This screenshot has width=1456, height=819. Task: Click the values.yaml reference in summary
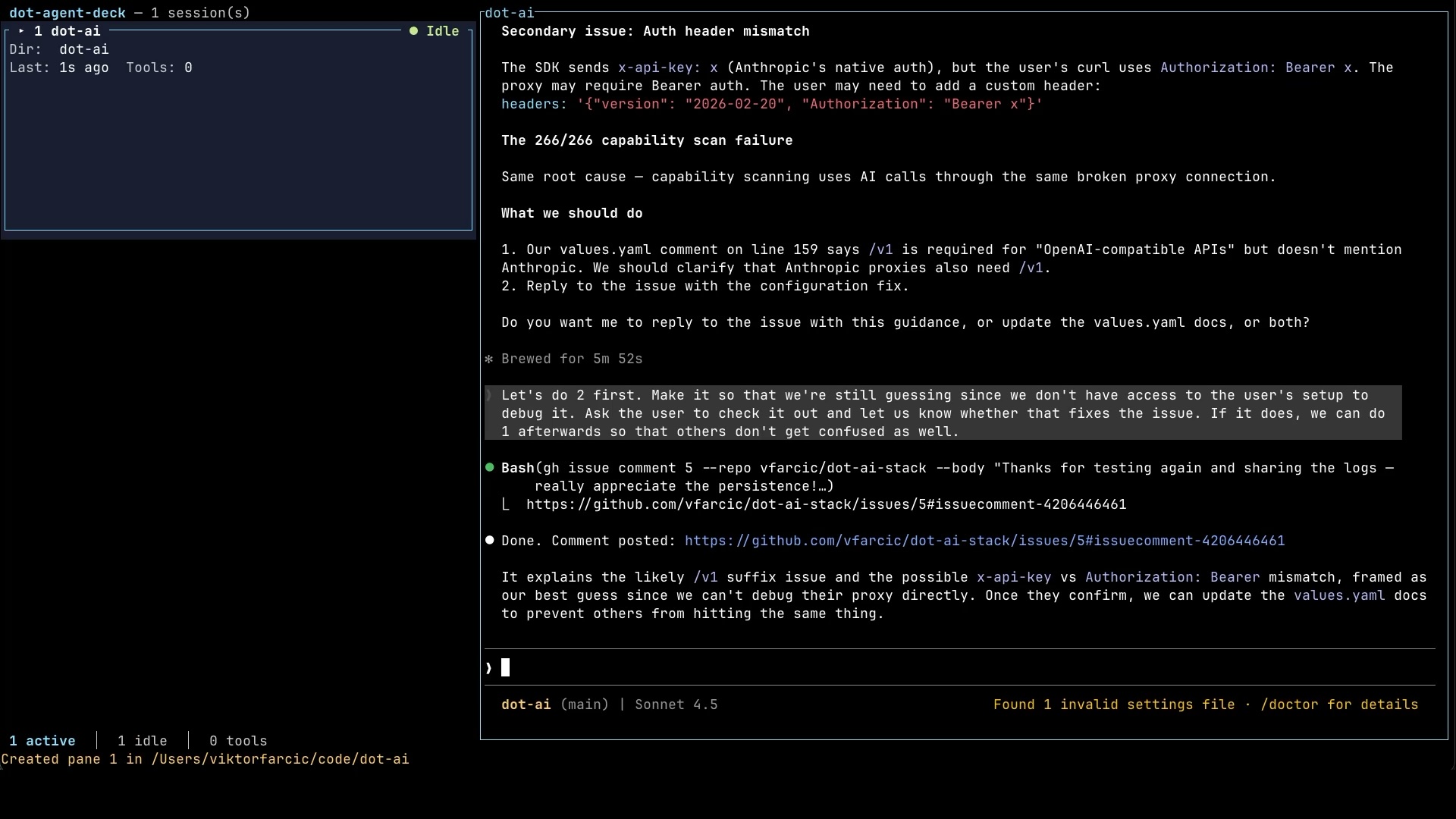pyautogui.click(x=1339, y=595)
